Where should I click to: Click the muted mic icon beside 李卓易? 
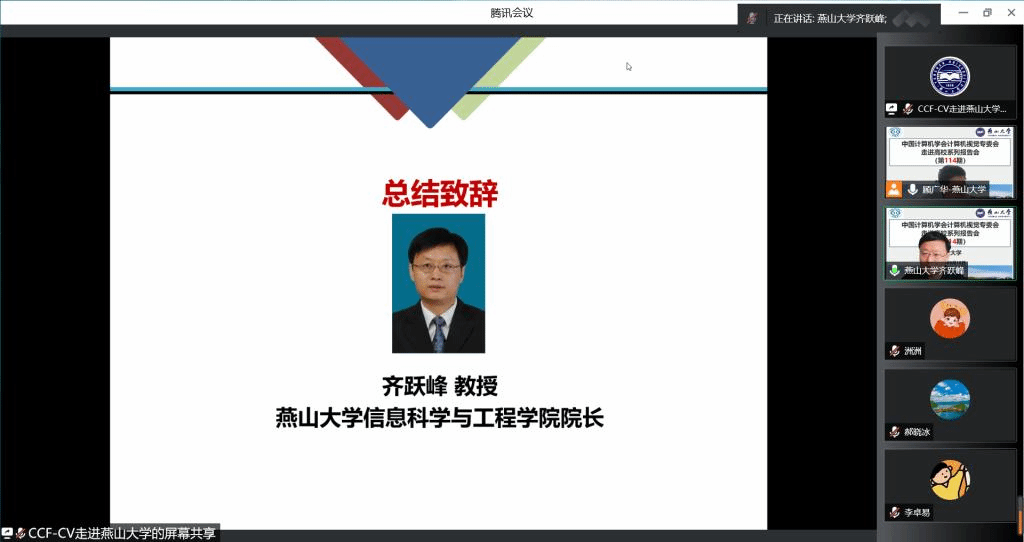pyautogui.click(x=895, y=513)
